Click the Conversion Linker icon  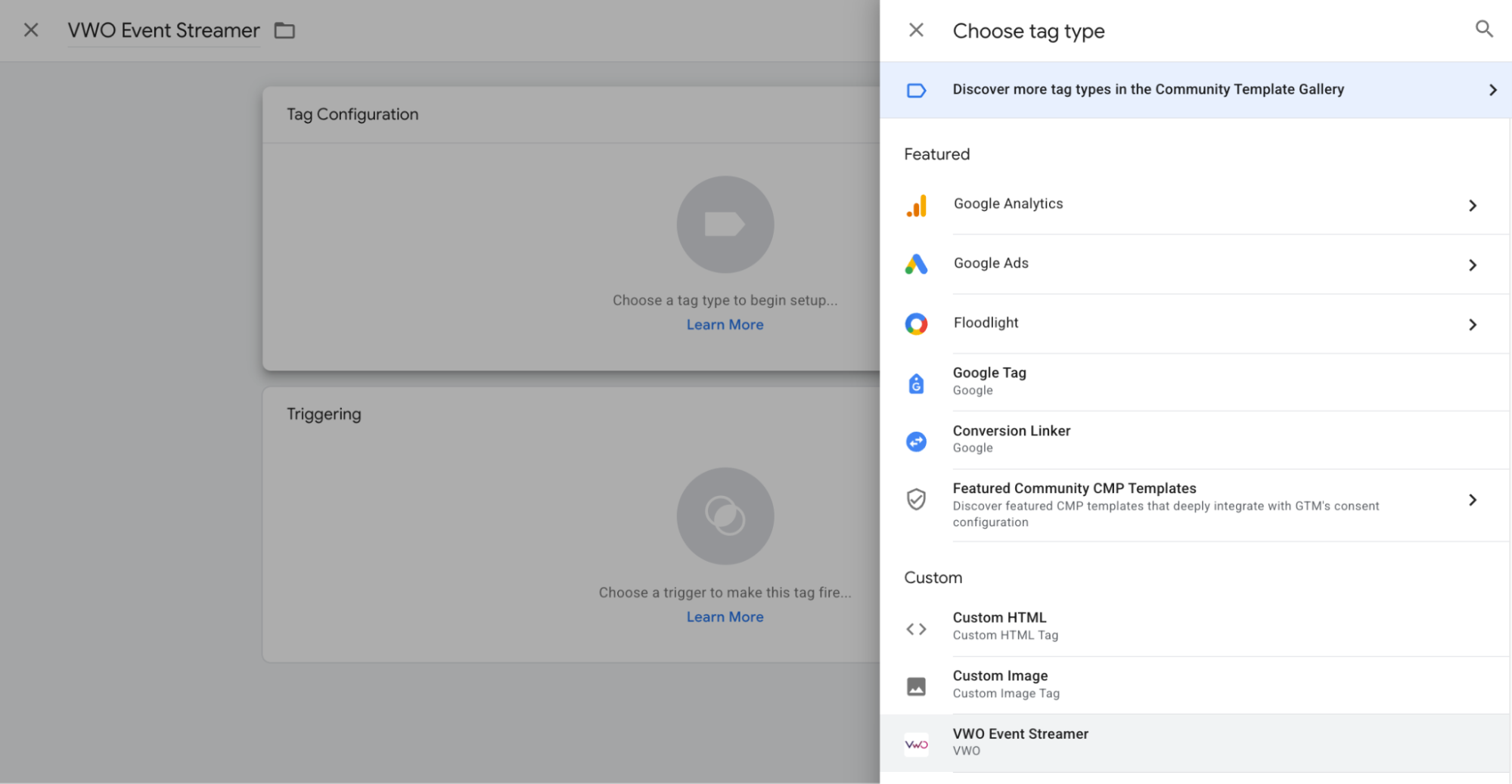(x=916, y=442)
